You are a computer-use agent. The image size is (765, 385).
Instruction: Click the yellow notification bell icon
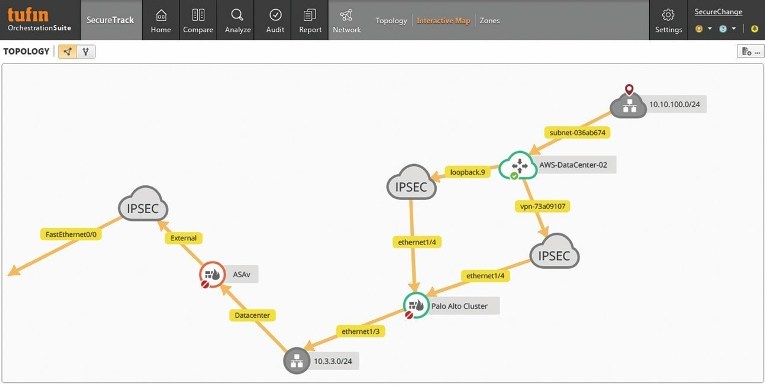755,29
